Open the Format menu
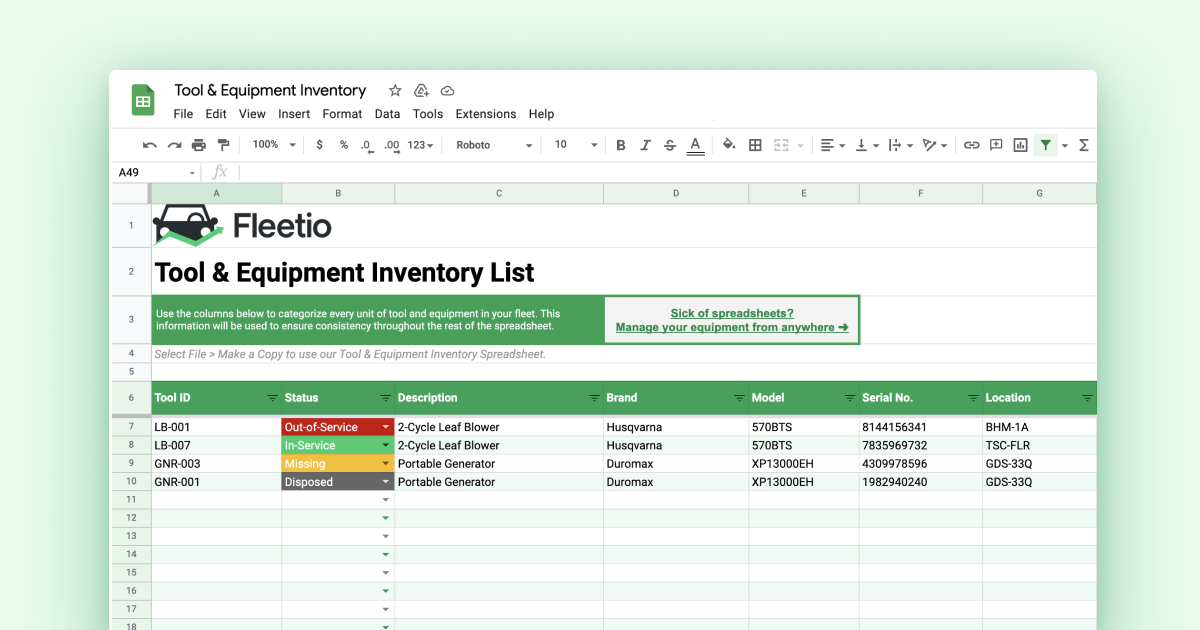 pos(342,114)
